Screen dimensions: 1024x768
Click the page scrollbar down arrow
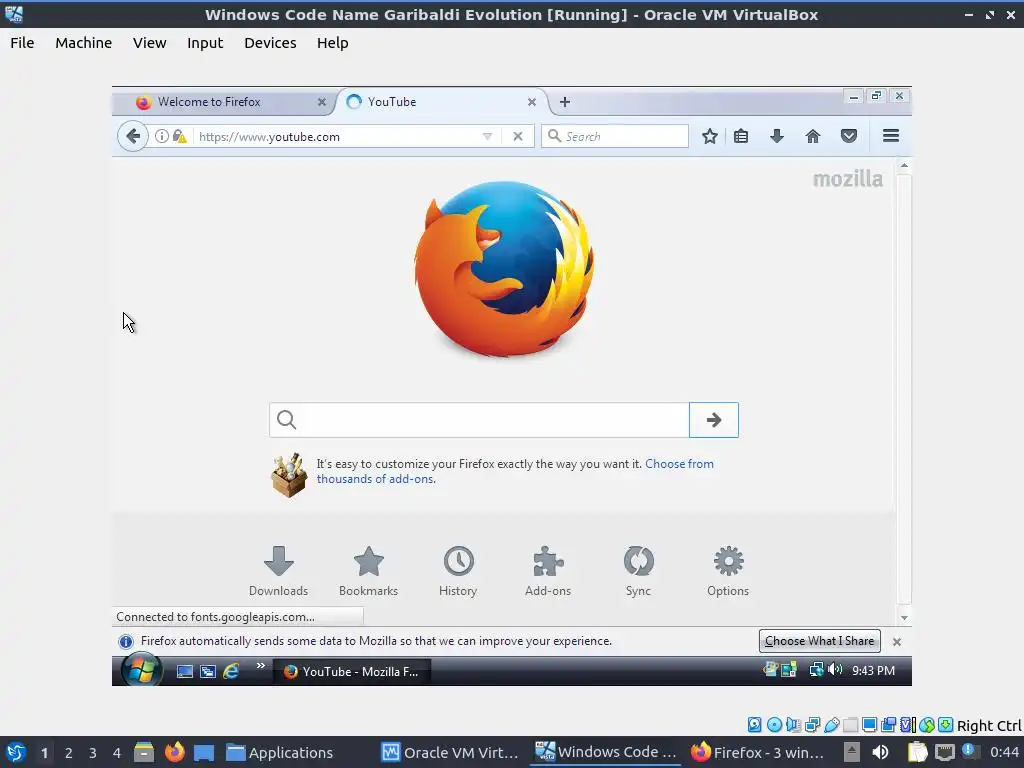904,617
